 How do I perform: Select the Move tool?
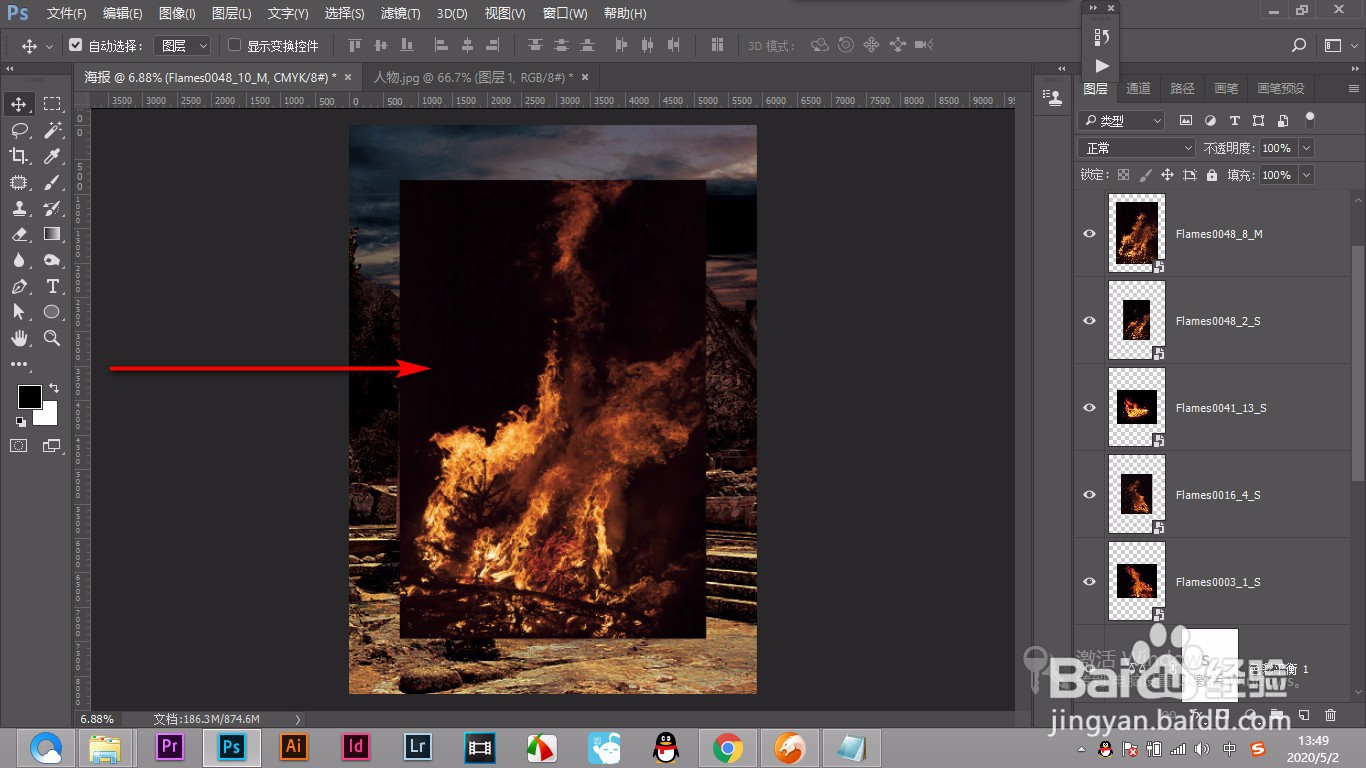pos(19,104)
